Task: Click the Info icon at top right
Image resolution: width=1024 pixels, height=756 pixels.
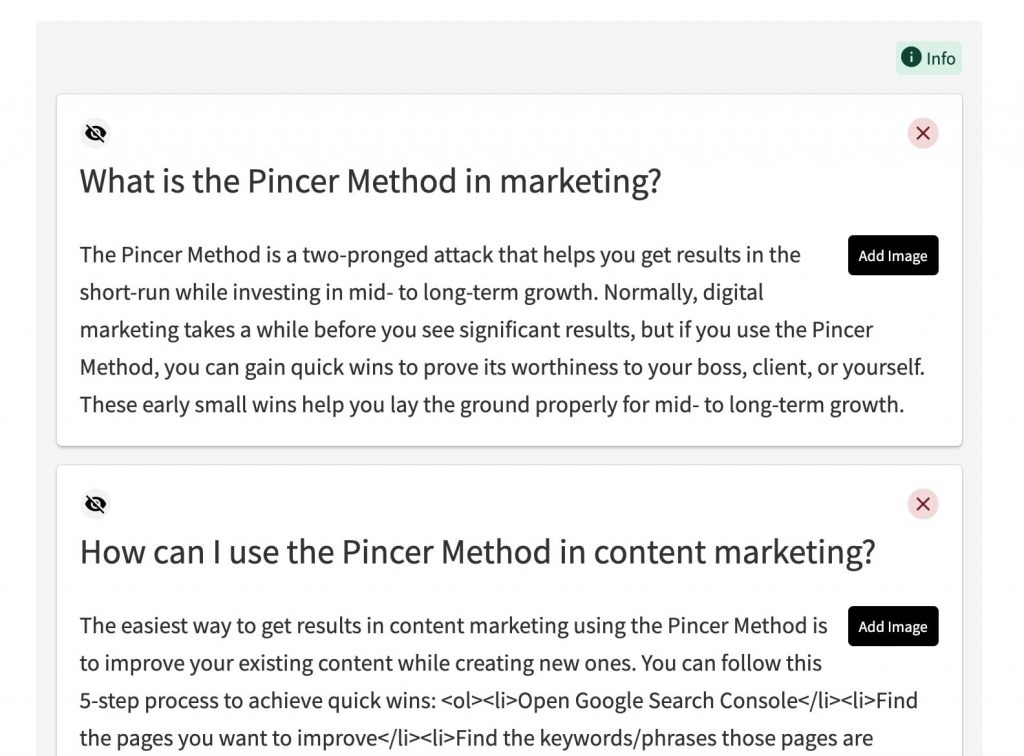Action: click(928, 58)
